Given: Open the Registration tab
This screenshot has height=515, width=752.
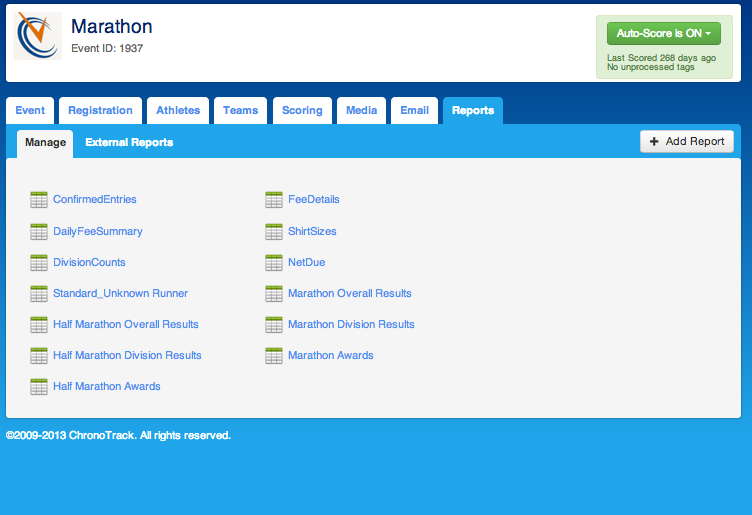Looking at the screenshot, I should click(100, 111).
